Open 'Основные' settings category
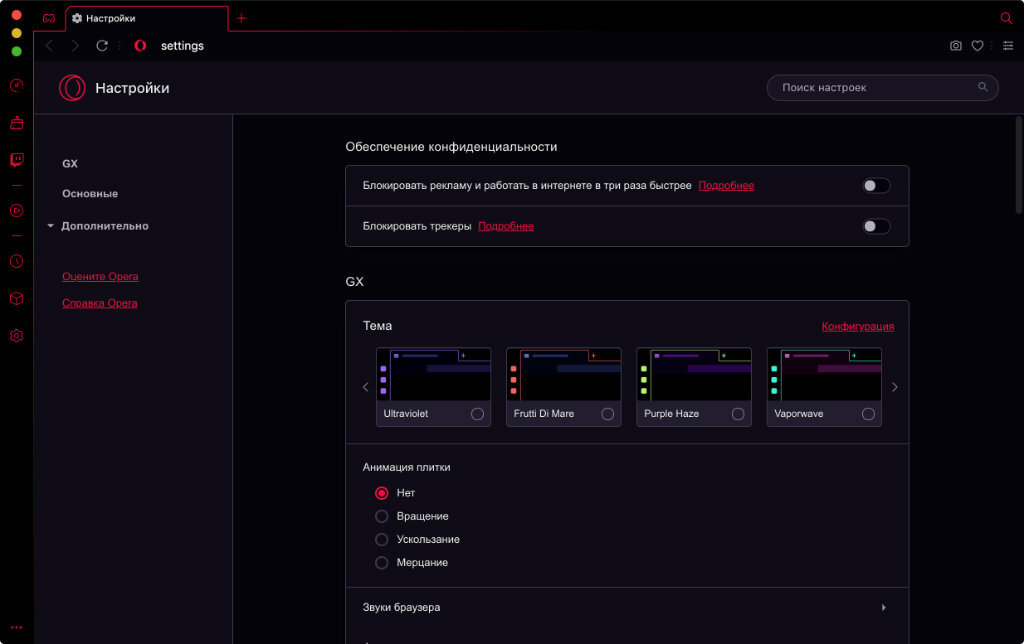The image size is (1024, 644). tap(90, 193)
